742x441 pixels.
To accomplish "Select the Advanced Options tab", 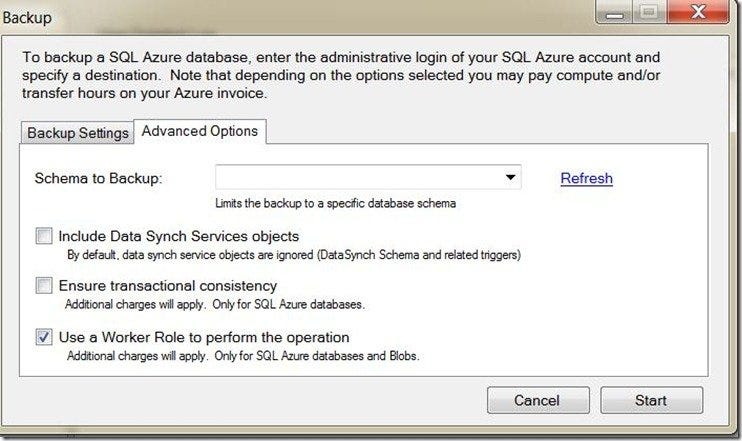I will pos(200,131).
